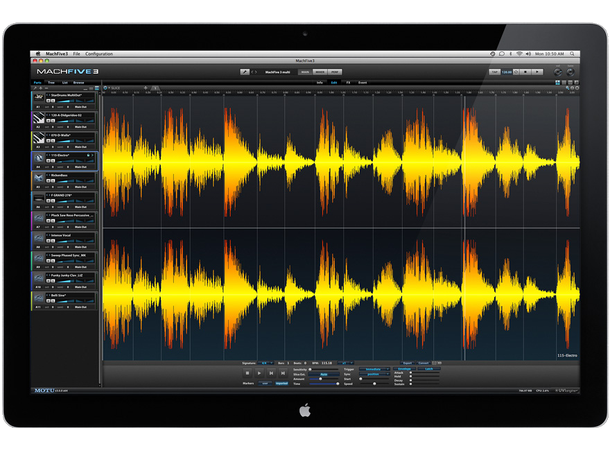Toggle the Latch button
610x450 pixels.
pyautogui.click(x=429, y=369)
